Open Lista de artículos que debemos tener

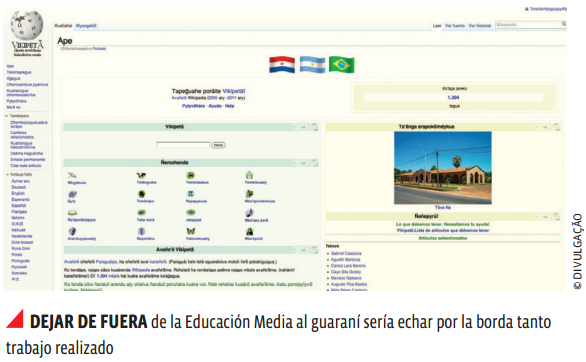(443, 230)
